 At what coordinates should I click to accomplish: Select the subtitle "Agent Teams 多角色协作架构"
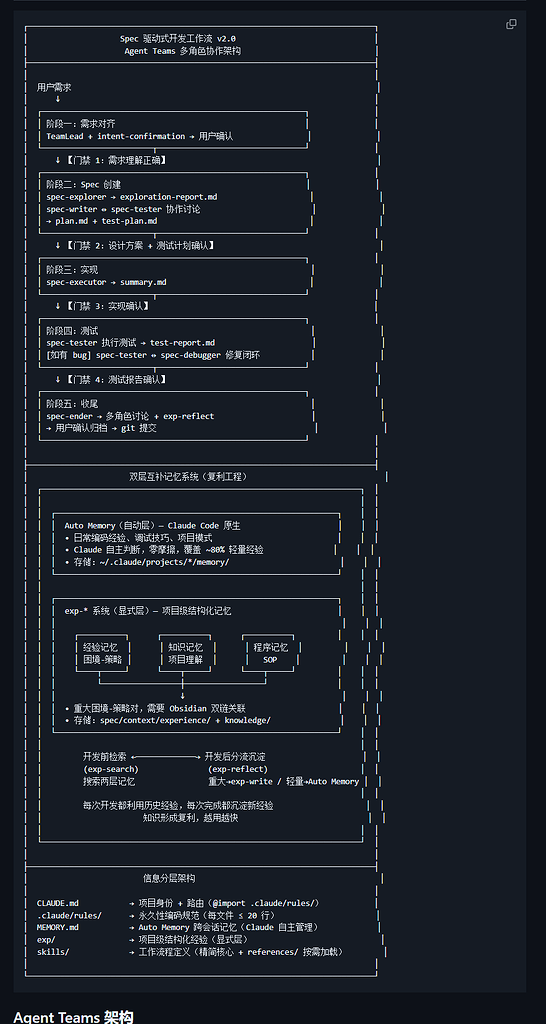pos(182,51)
